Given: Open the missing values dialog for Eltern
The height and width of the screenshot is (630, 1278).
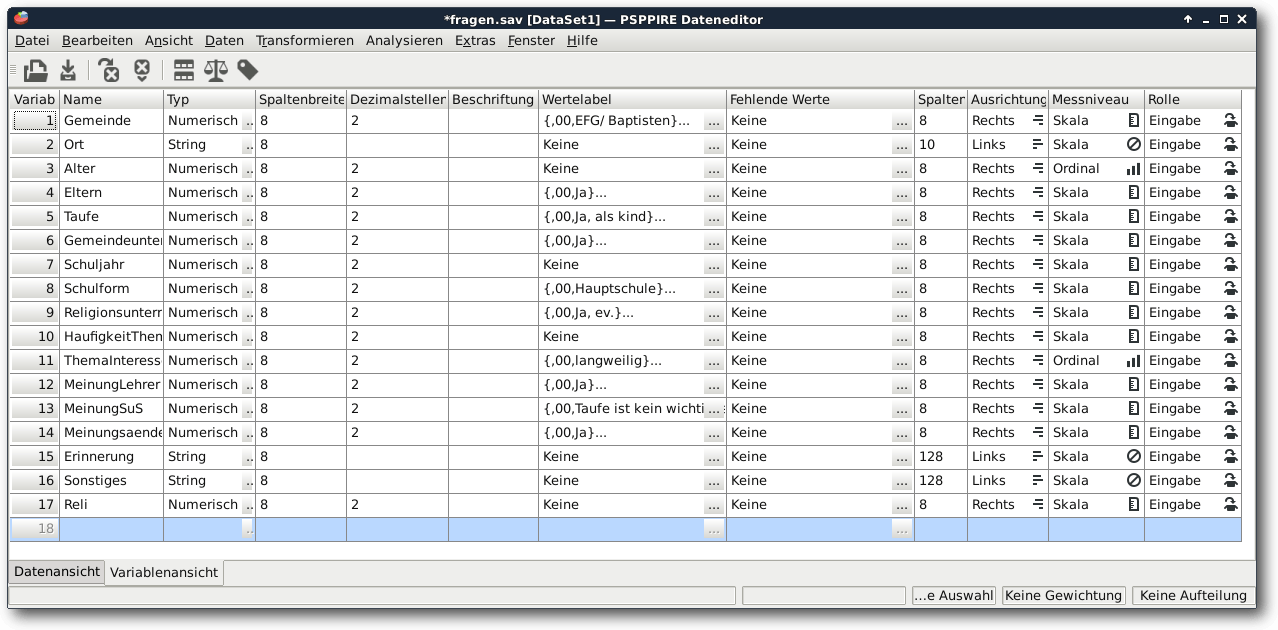Looking at the screenshot, I should pyautogui.click(x=901, y=193).
